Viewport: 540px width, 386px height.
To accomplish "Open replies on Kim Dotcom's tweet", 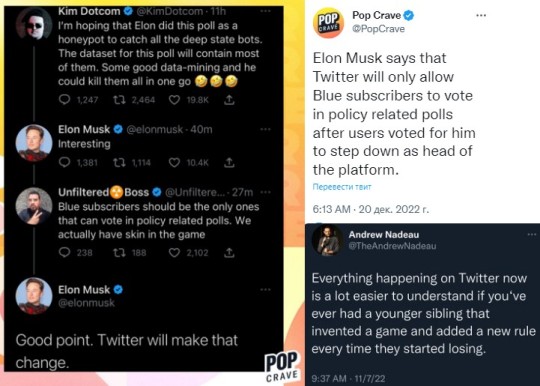I will tap(64, 100).
